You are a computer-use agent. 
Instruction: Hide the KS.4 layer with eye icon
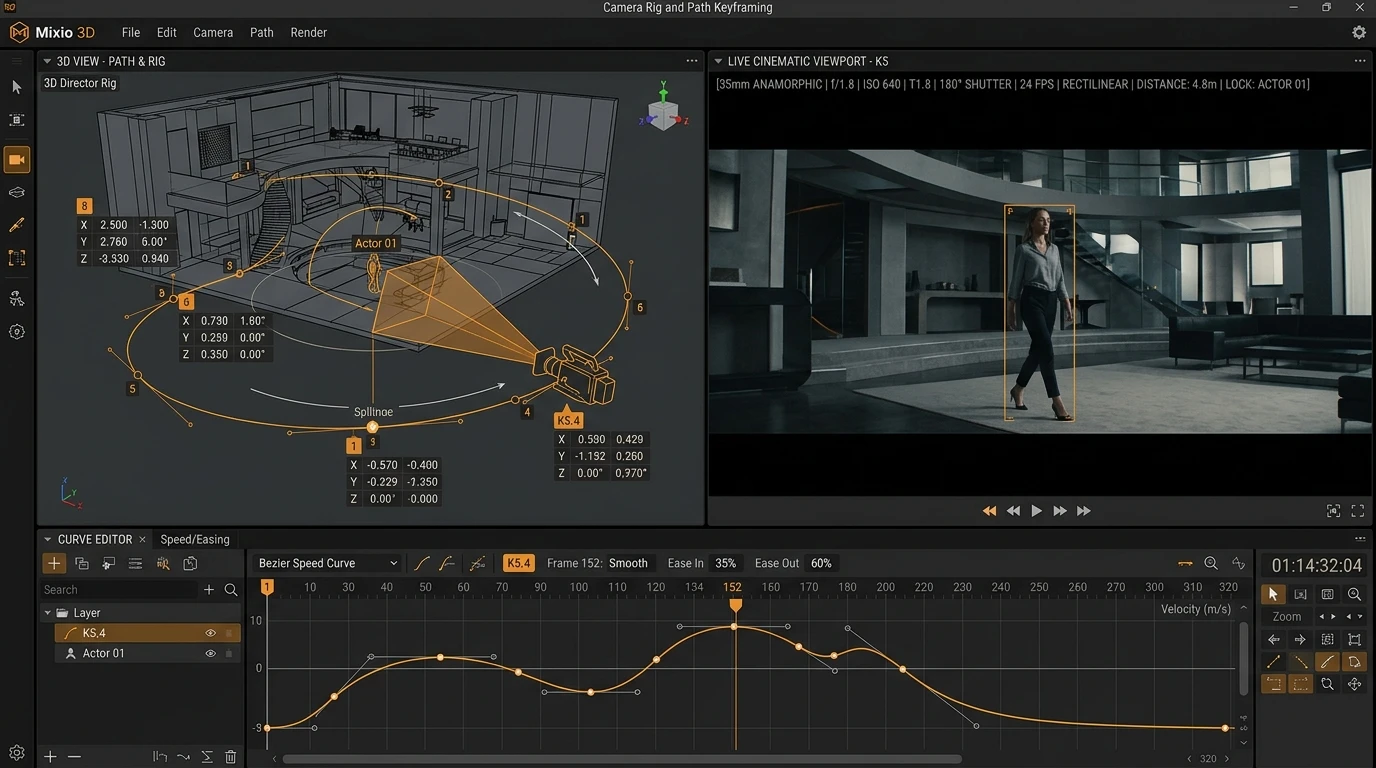tap(210, 633)
